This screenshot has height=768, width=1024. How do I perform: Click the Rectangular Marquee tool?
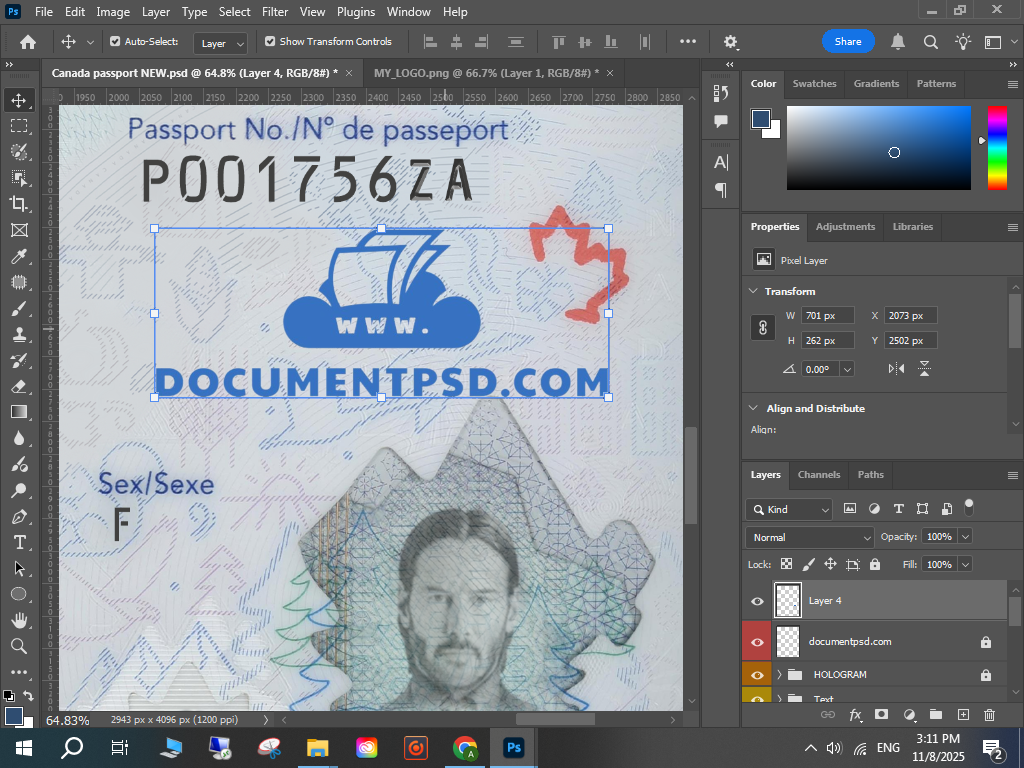pyautogui.click(x=18, y=126)
